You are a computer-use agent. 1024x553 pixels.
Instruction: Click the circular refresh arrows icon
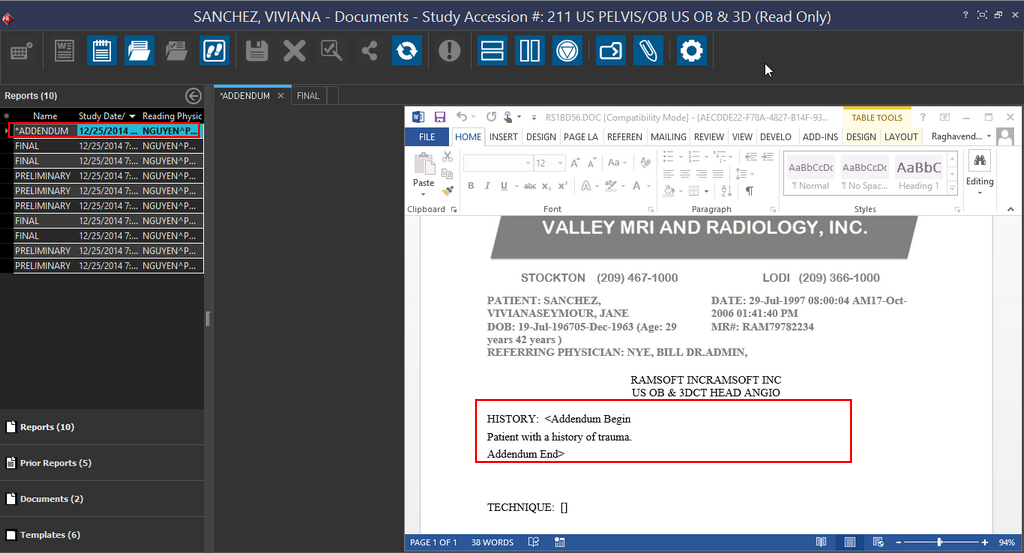click(406, 50)
